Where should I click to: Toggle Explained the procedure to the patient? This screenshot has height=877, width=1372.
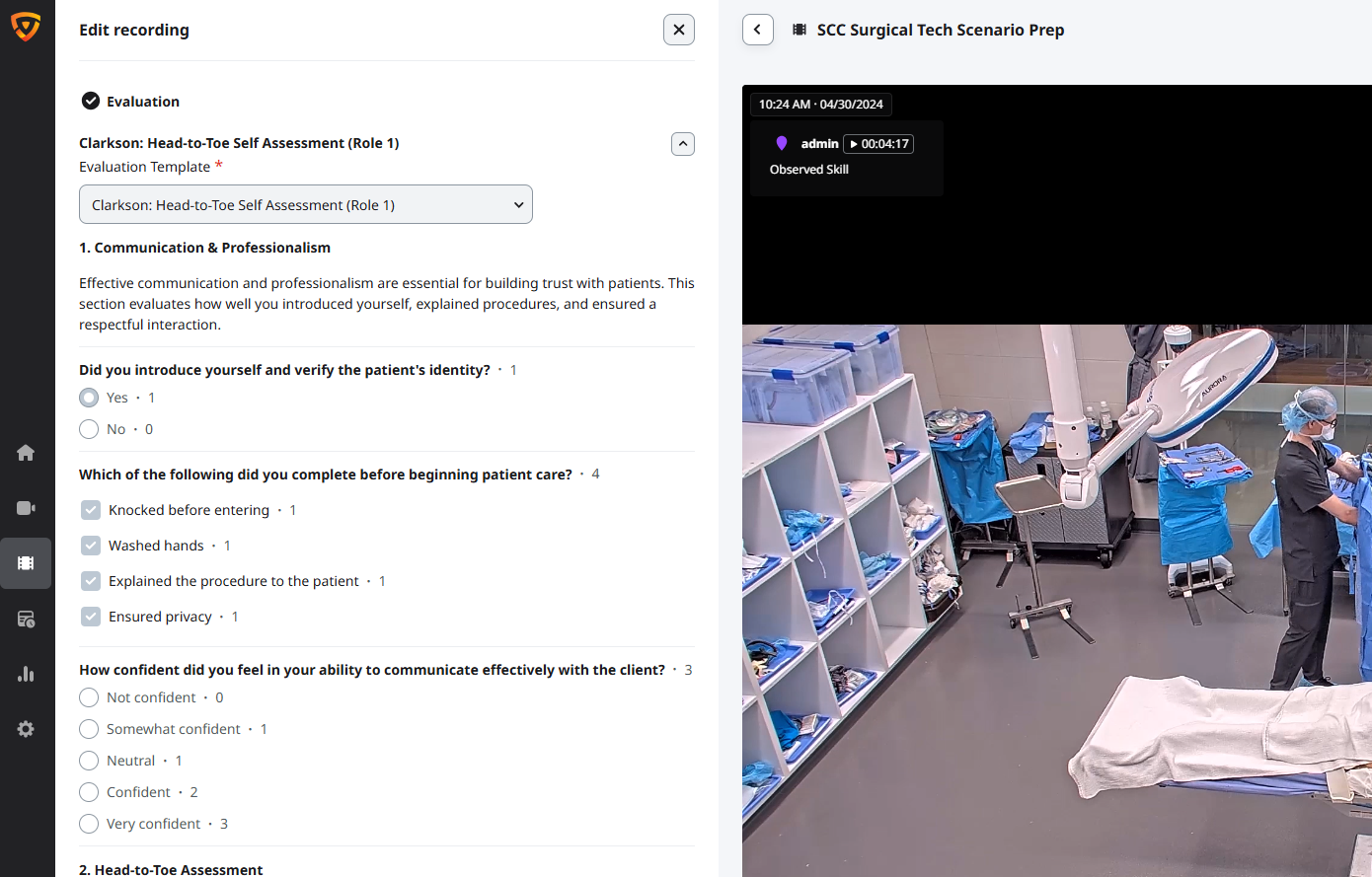tap(91, 581)
